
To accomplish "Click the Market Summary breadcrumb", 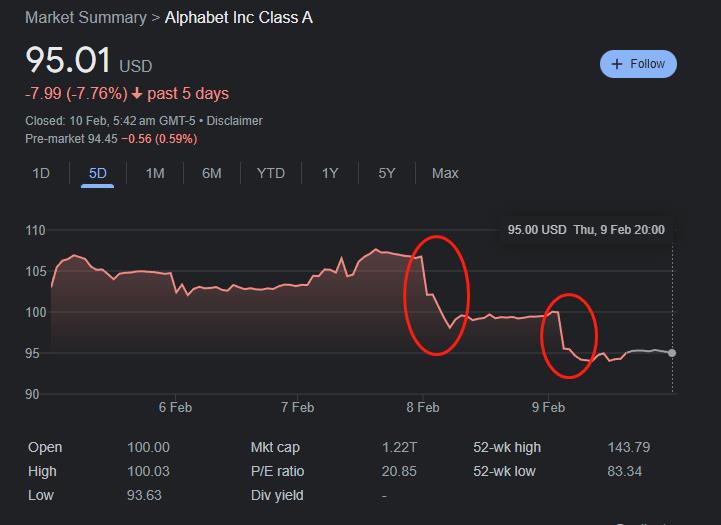I will [84, 18].
